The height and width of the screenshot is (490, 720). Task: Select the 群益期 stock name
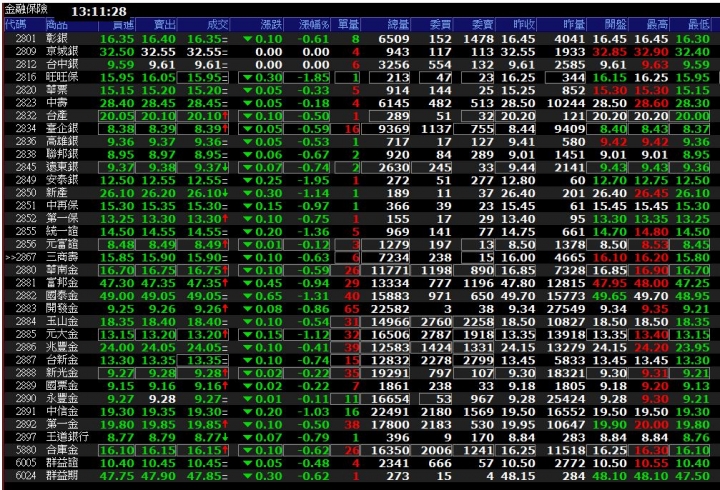pos(62,476)
